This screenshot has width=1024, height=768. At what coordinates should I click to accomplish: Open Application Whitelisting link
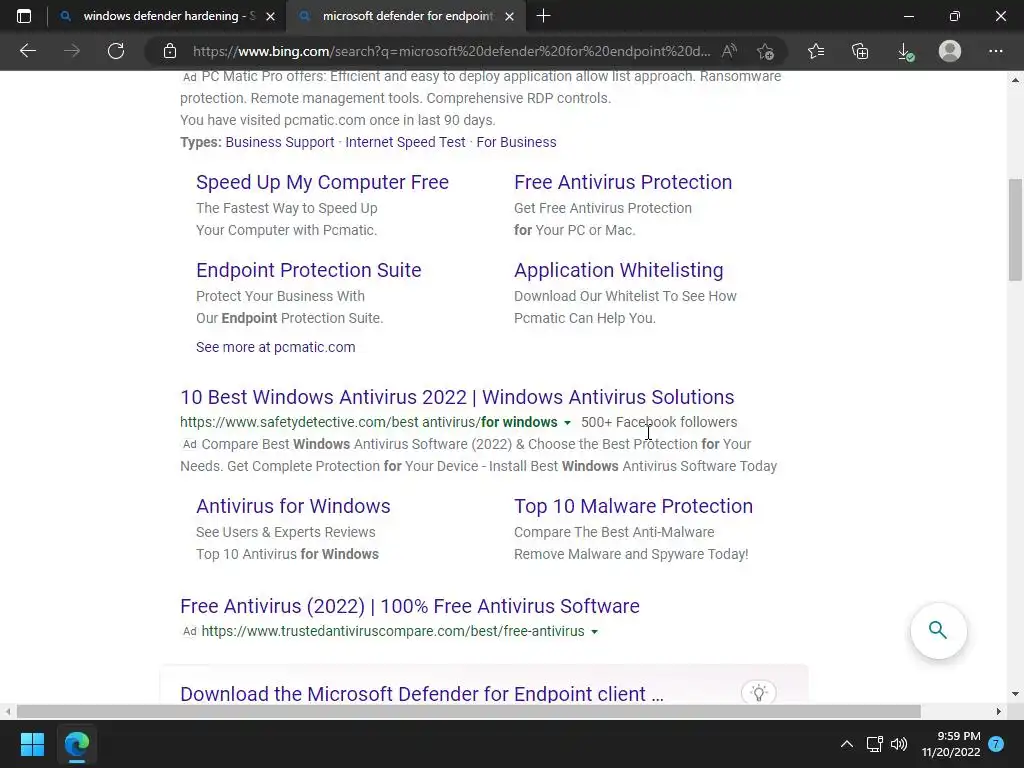tap(618, 270)
